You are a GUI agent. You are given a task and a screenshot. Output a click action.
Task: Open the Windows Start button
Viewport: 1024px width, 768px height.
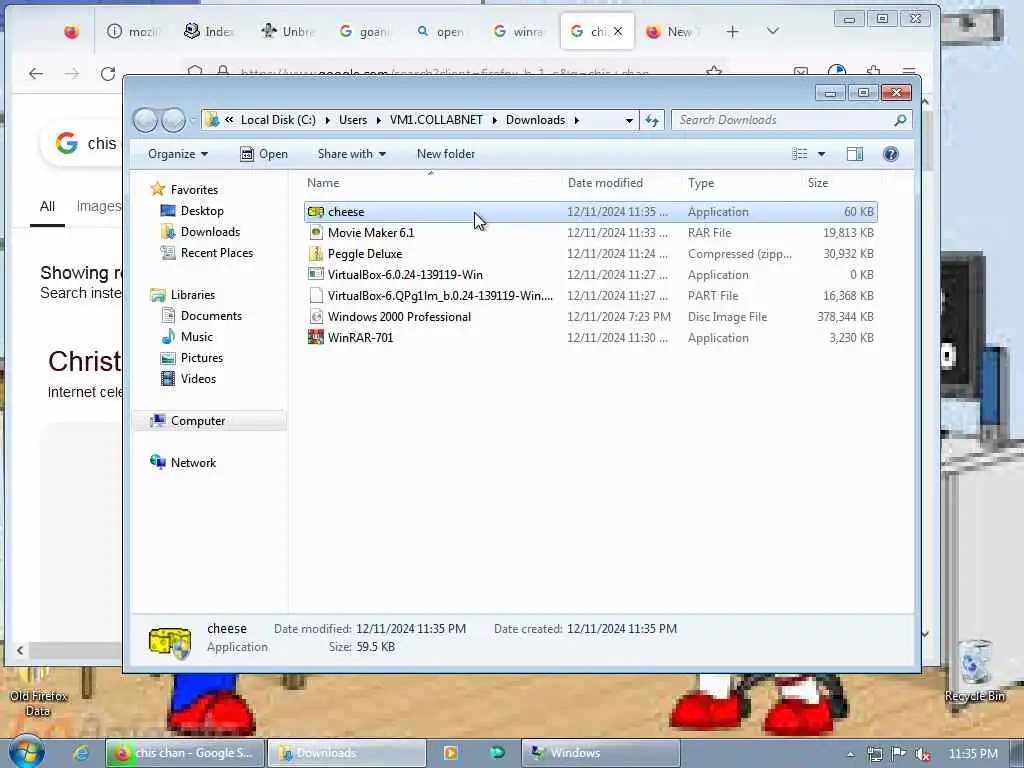[x=26, y=752]
